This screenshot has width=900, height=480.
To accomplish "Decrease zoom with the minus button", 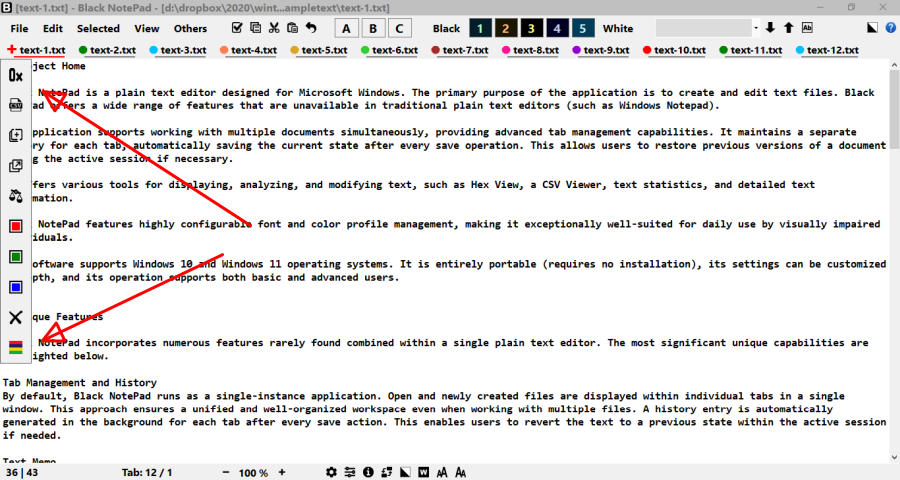I will 226,472.
